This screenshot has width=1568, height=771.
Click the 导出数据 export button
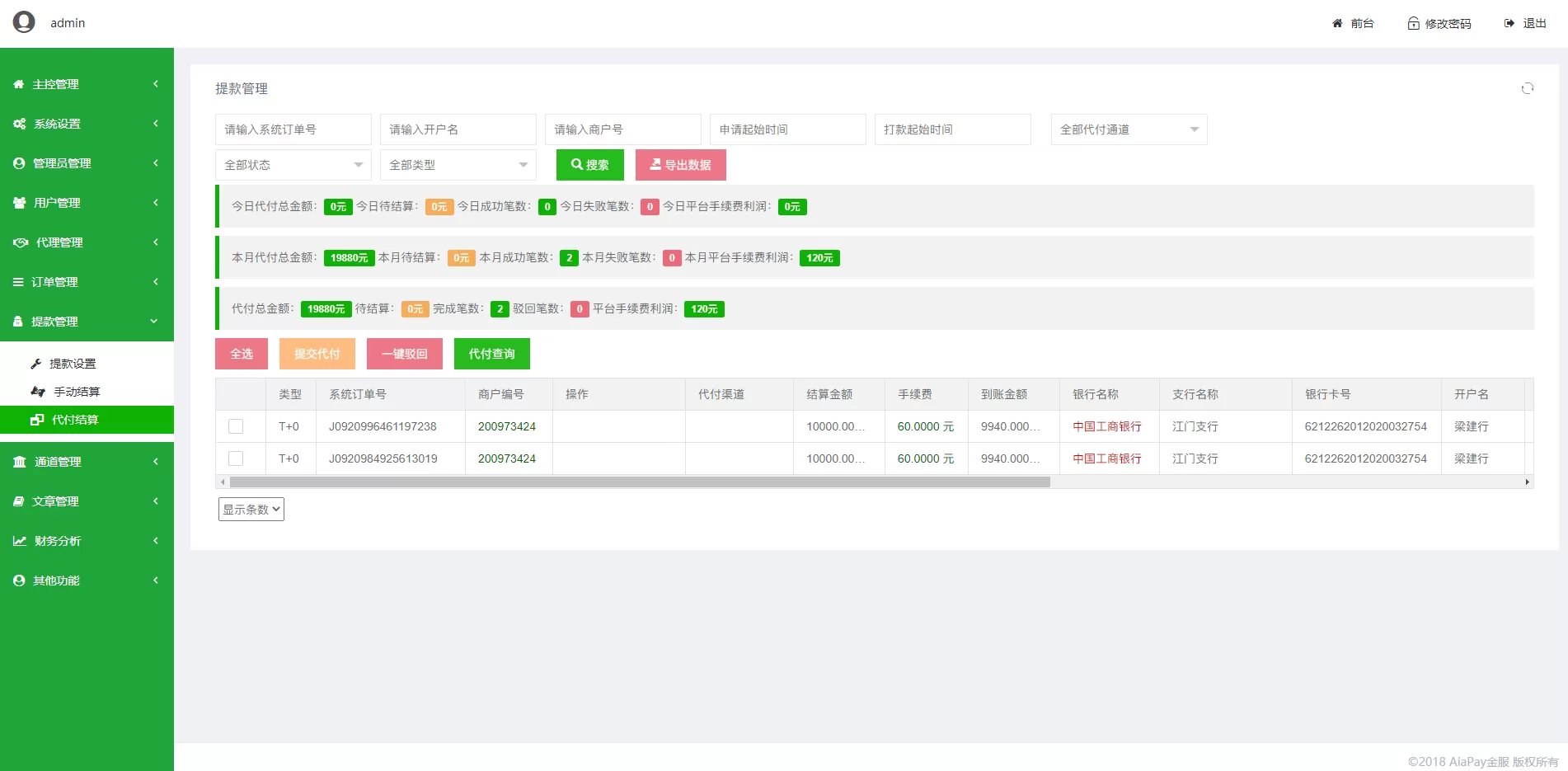(x=680, y=165)
